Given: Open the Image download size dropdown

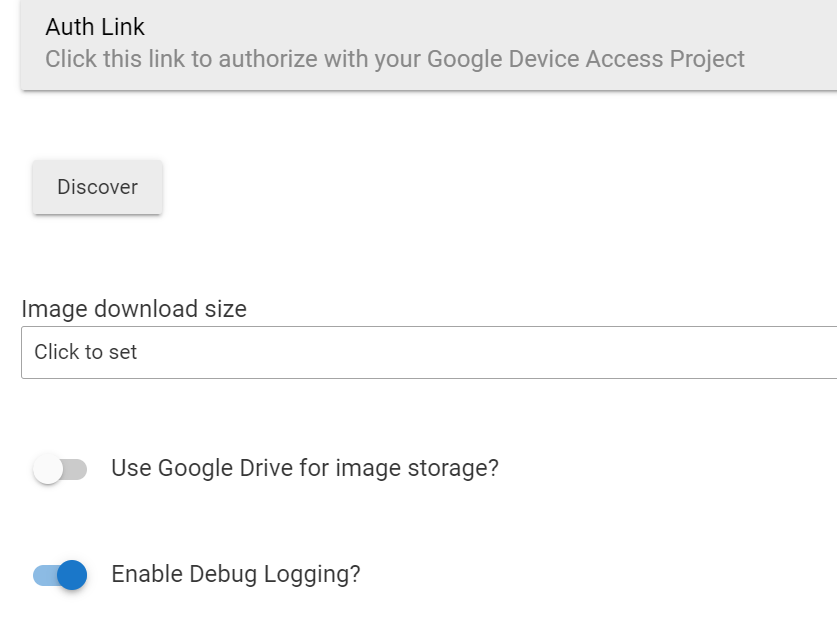Looking at the screenshot, I should [x=429, y=352].
